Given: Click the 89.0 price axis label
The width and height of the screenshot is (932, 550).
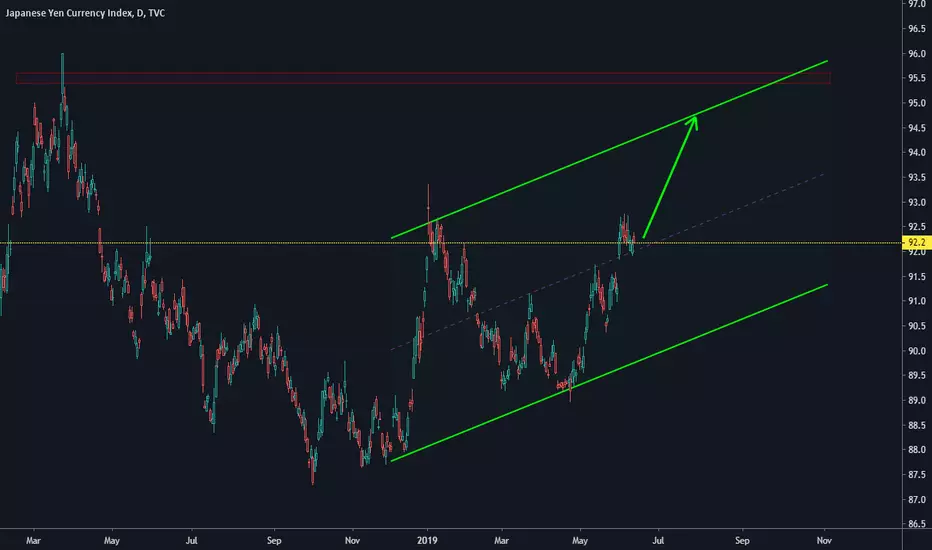Looking at the screenshot, I should tap(917, 400).
